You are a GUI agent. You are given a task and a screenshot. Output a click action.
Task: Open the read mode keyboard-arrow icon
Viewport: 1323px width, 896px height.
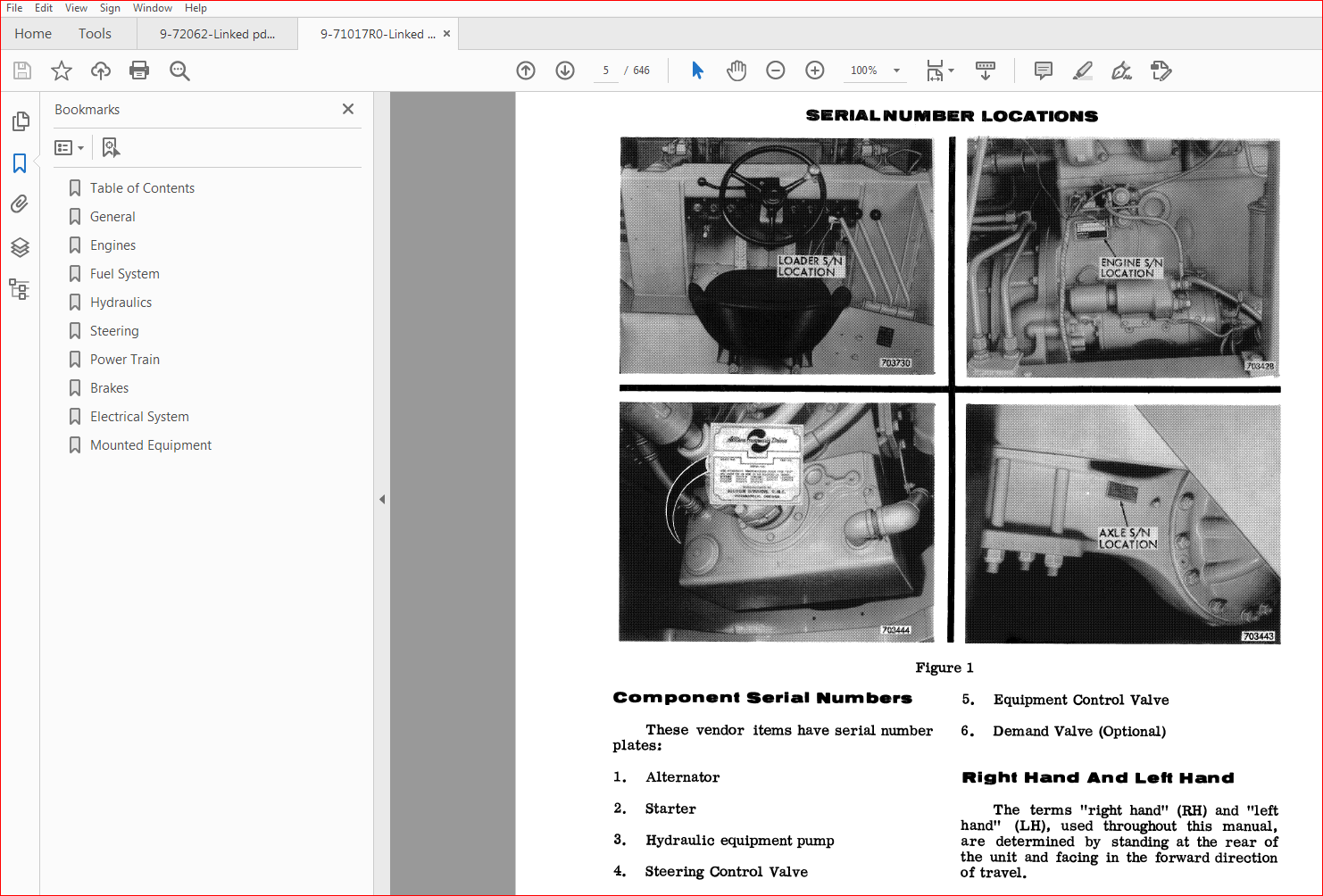point(986,71)
